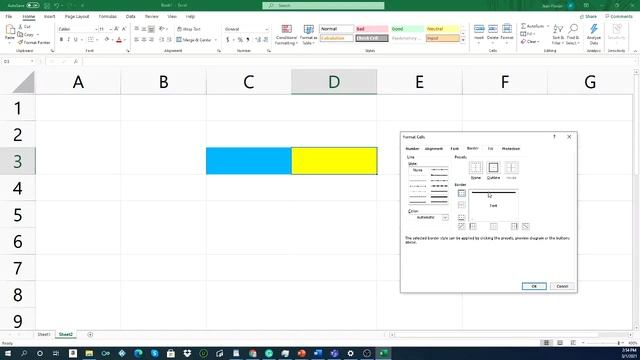Screen dimensions: 640x360
Task: Apply the Bad cell style
Action: click(371, 29)
